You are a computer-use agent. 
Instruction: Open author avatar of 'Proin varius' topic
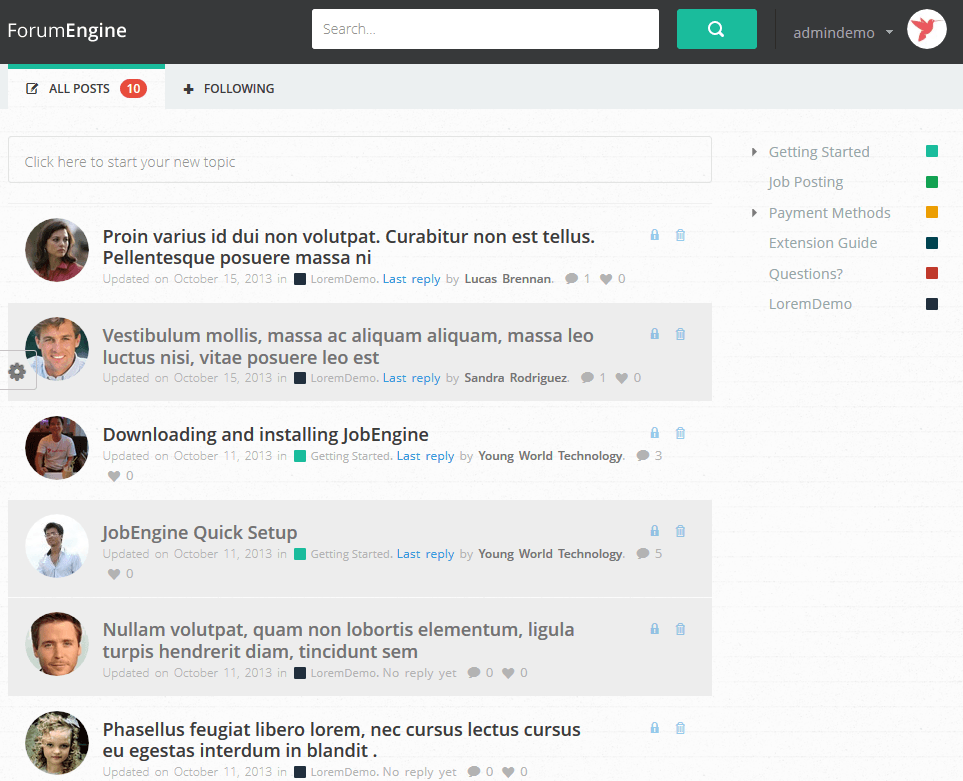pos(57,250)
